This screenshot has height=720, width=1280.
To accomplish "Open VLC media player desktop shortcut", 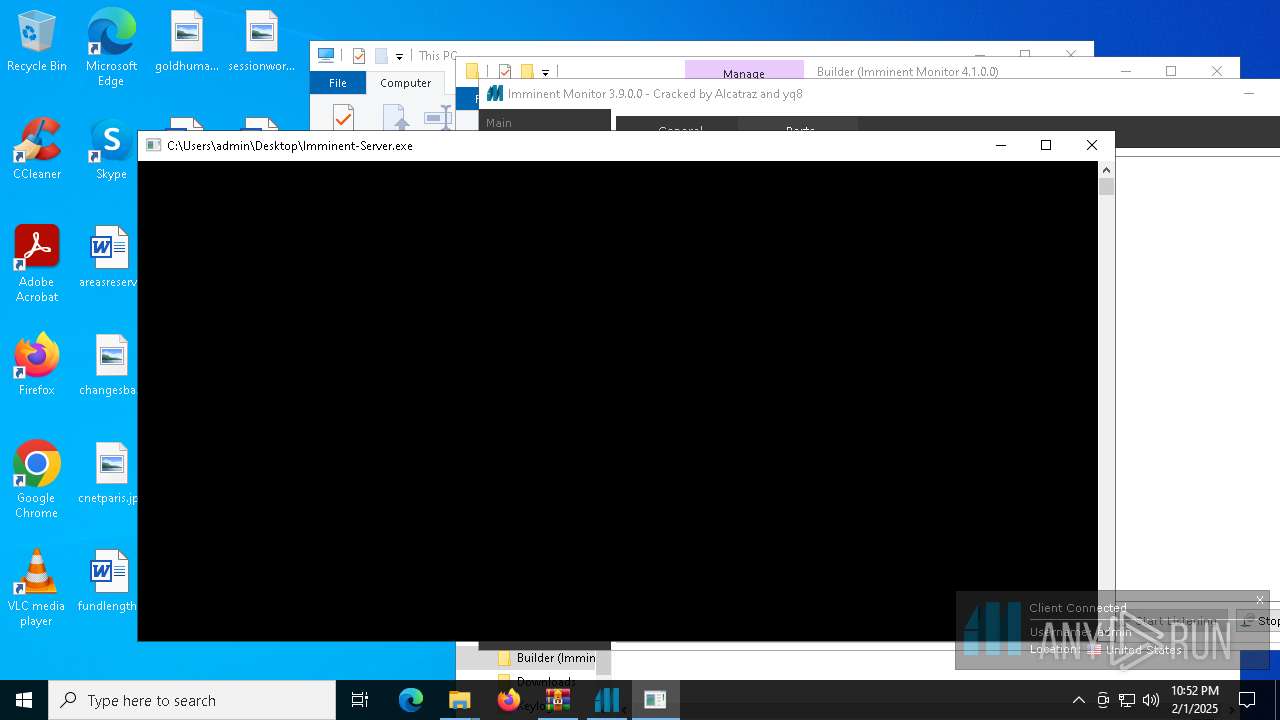I will 36,588.
